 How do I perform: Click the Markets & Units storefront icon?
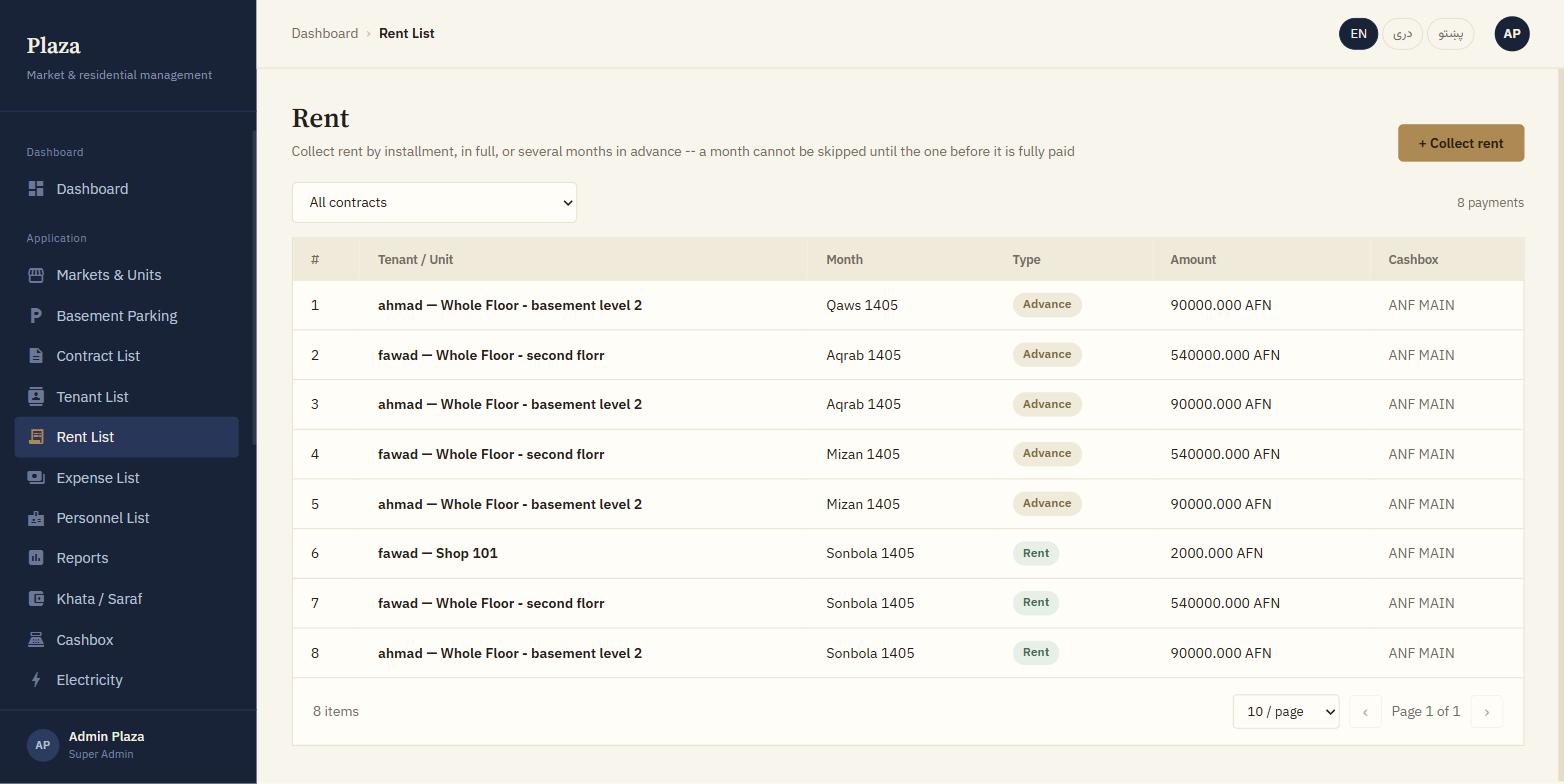[36, 275]
